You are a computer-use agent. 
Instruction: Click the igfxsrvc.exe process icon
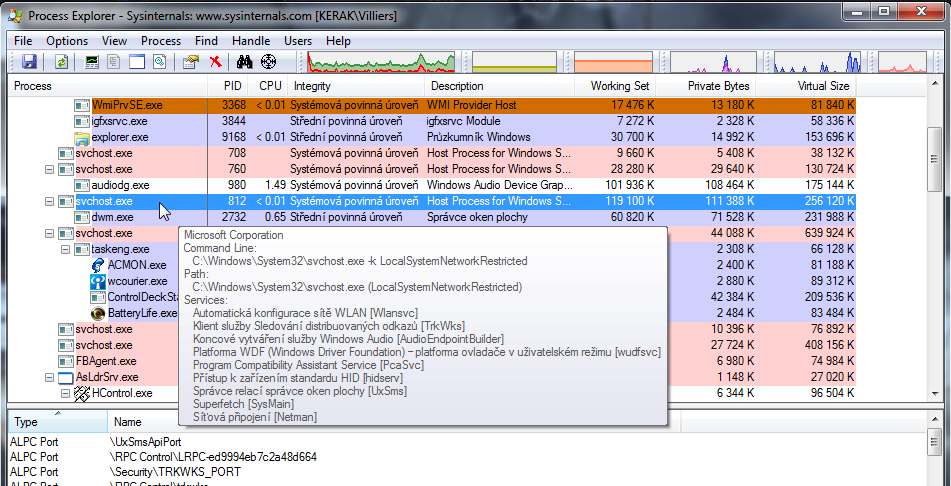coord(82,121)
